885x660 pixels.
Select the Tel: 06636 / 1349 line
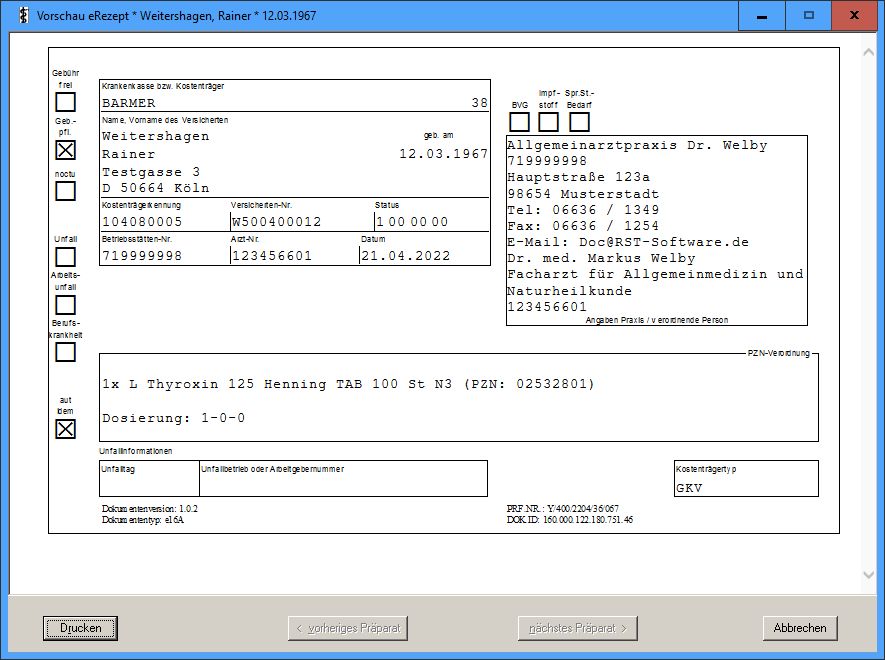[x=583, y=210]
